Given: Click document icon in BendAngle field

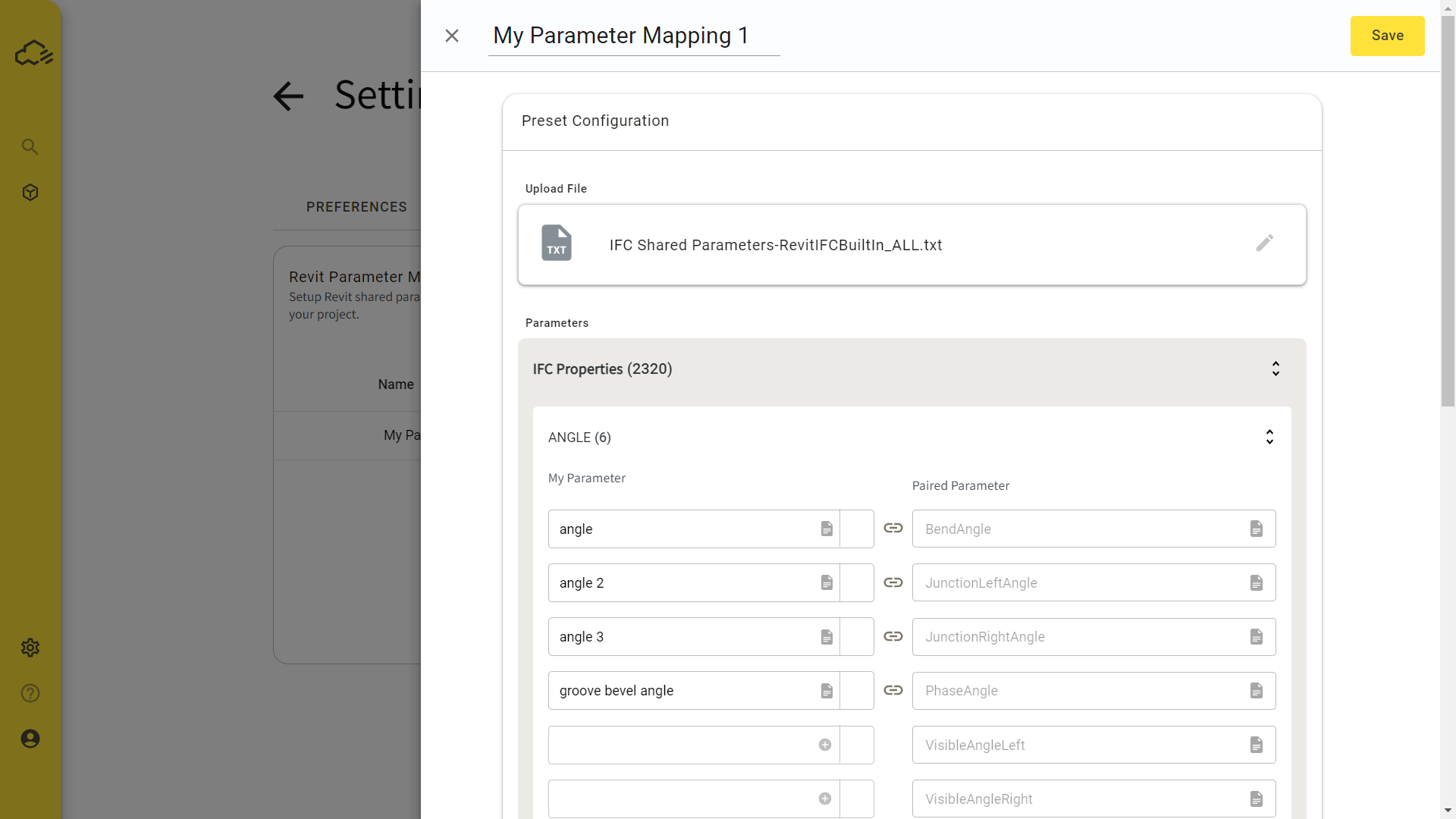Looking at the screenshot, I should [1256, 529].
